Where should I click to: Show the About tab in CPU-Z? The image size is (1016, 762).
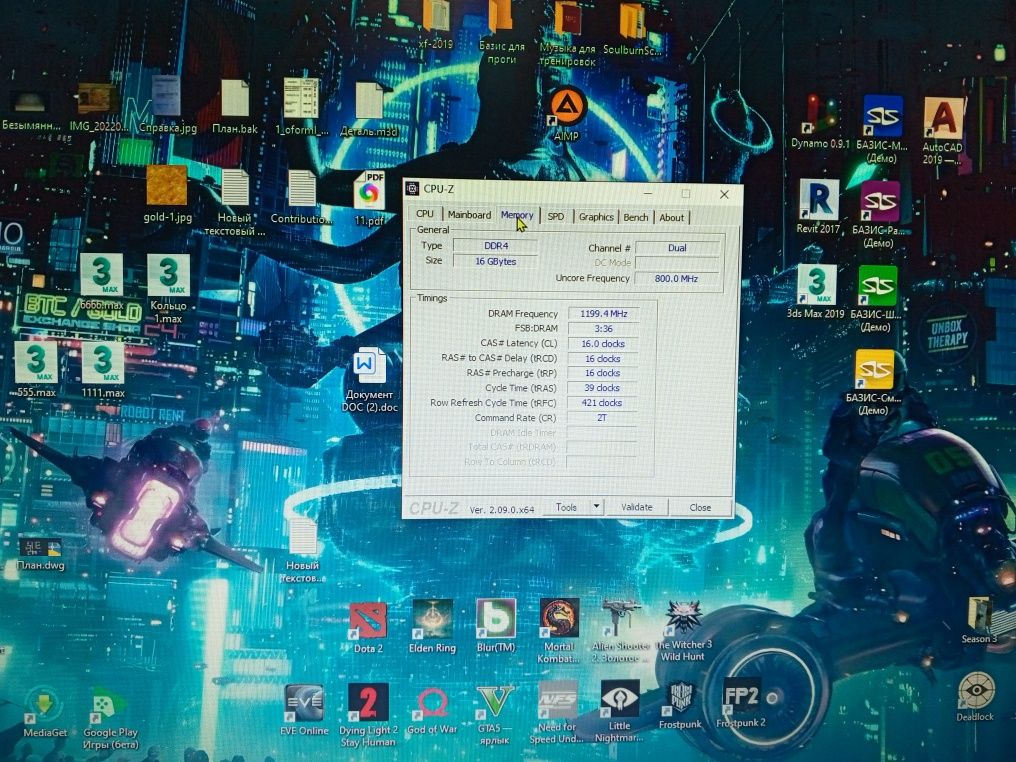pos(671,218)
